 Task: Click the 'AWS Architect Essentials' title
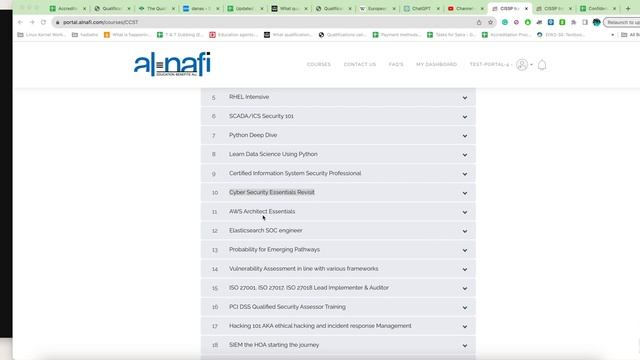(262, 211)
